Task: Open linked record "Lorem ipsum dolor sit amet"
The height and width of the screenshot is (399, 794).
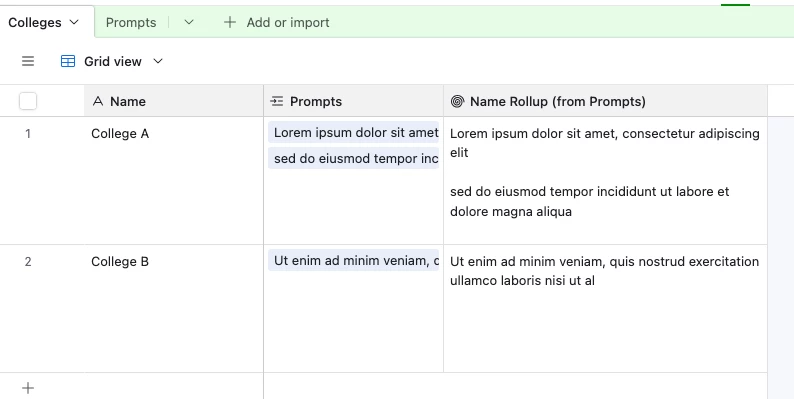Action: coord(353,133)
